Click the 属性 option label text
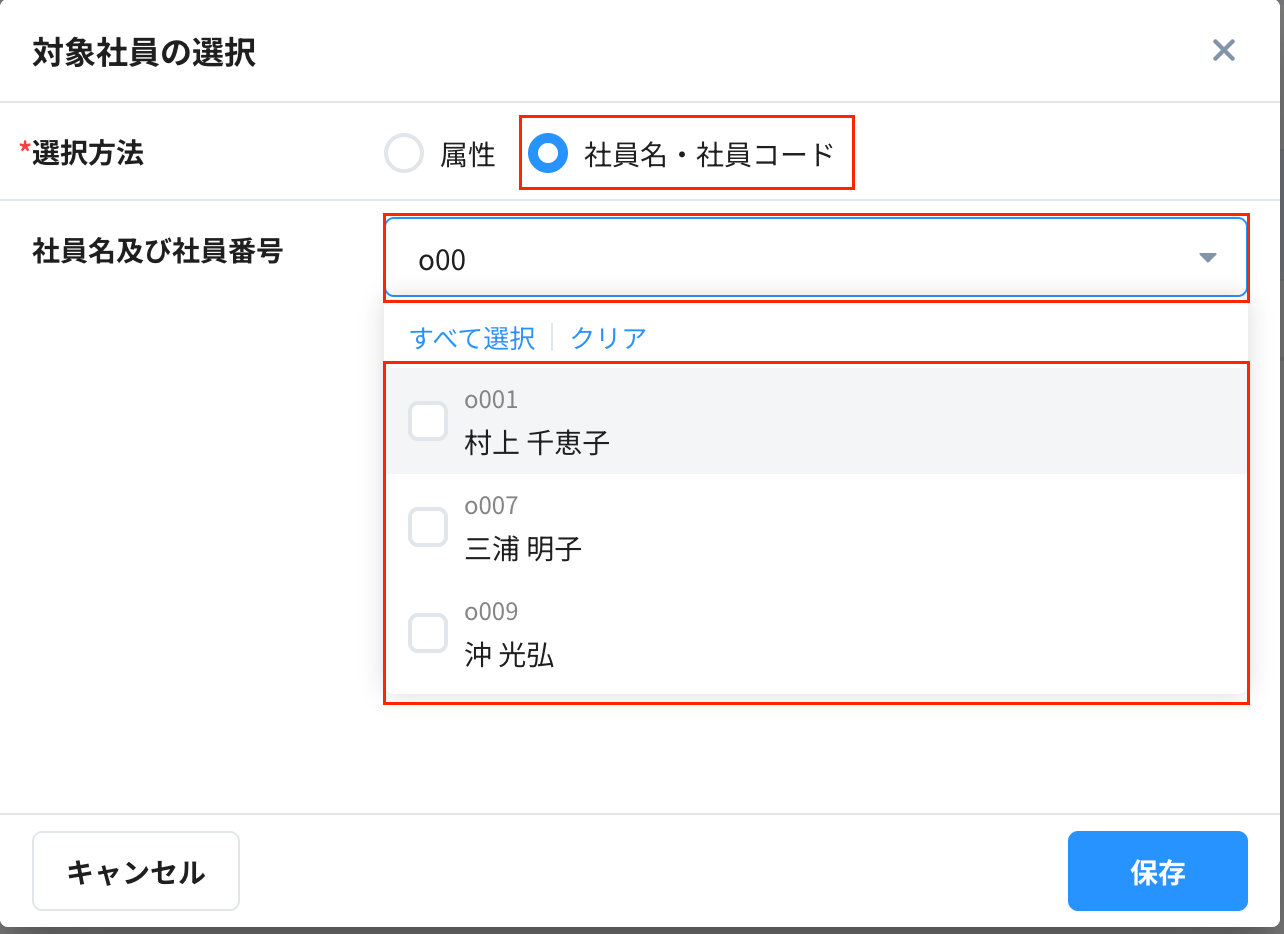The width and height of the screenshot is (1284, 934). click(468, 155)
